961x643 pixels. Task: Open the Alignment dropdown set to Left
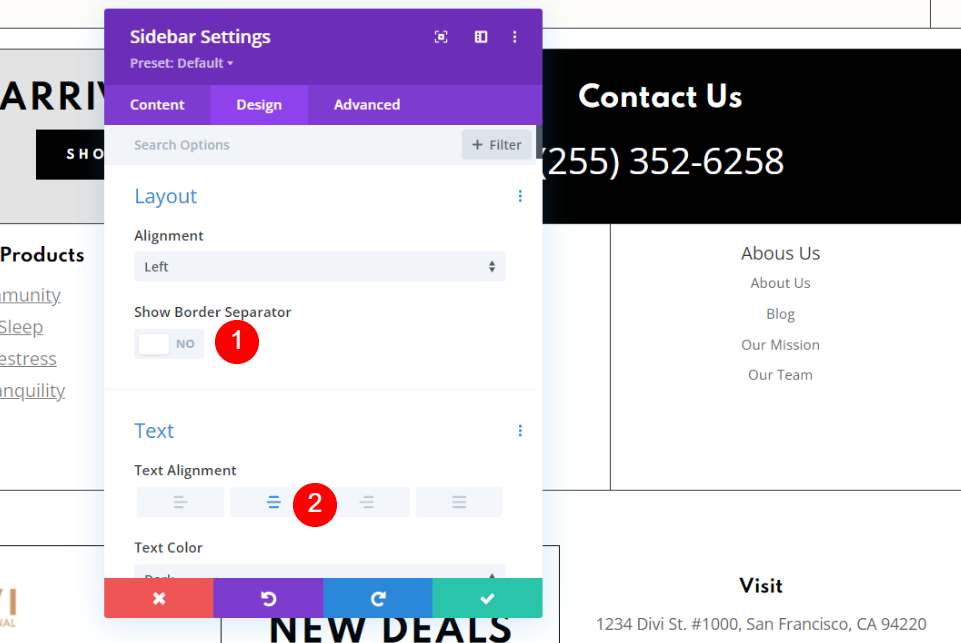(320, 267)
